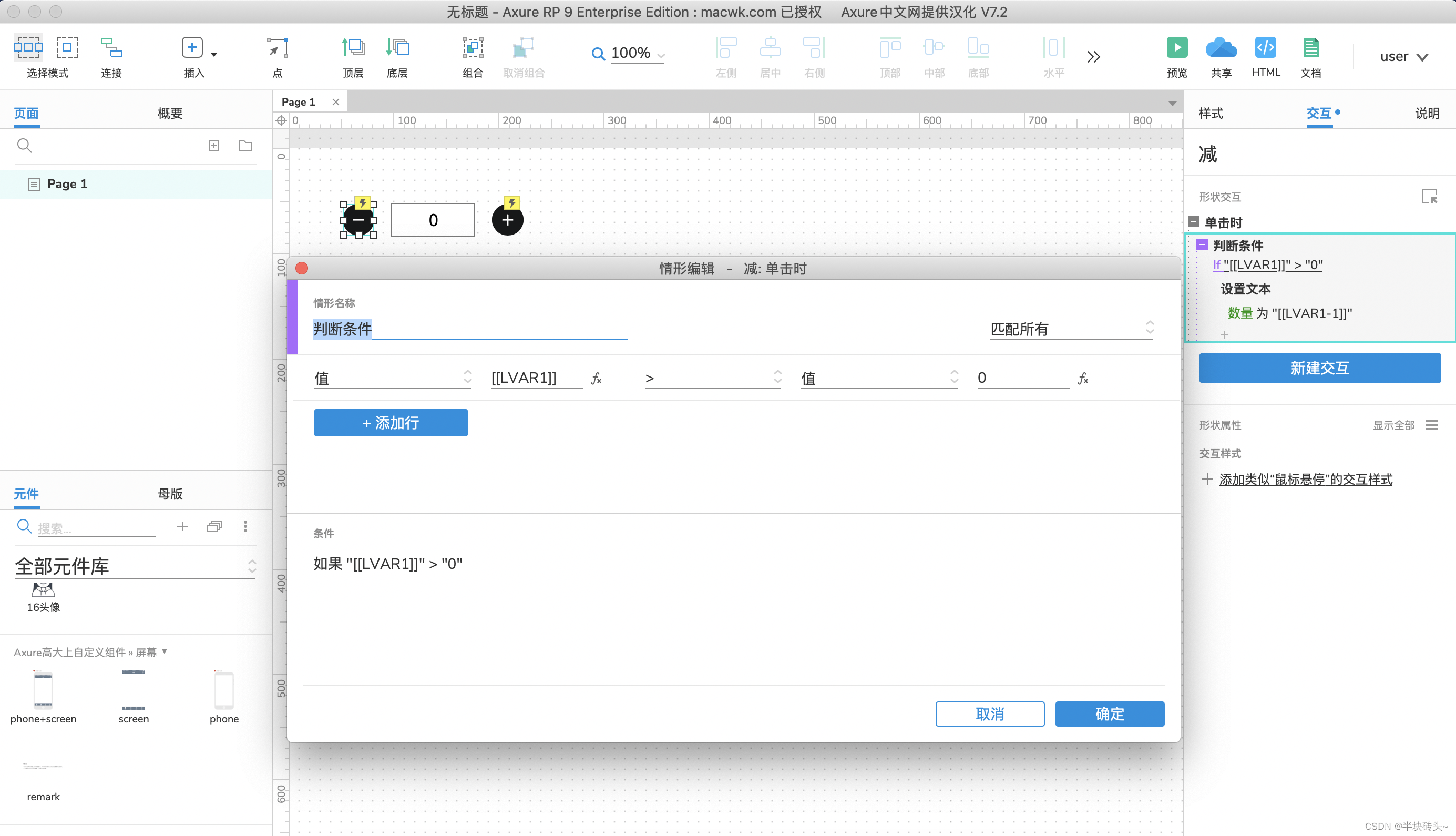This screenshot has height=836, width=1456.
Task: Open fx editor next to [[LVAR1]]
Action: [x=596, y=379]
